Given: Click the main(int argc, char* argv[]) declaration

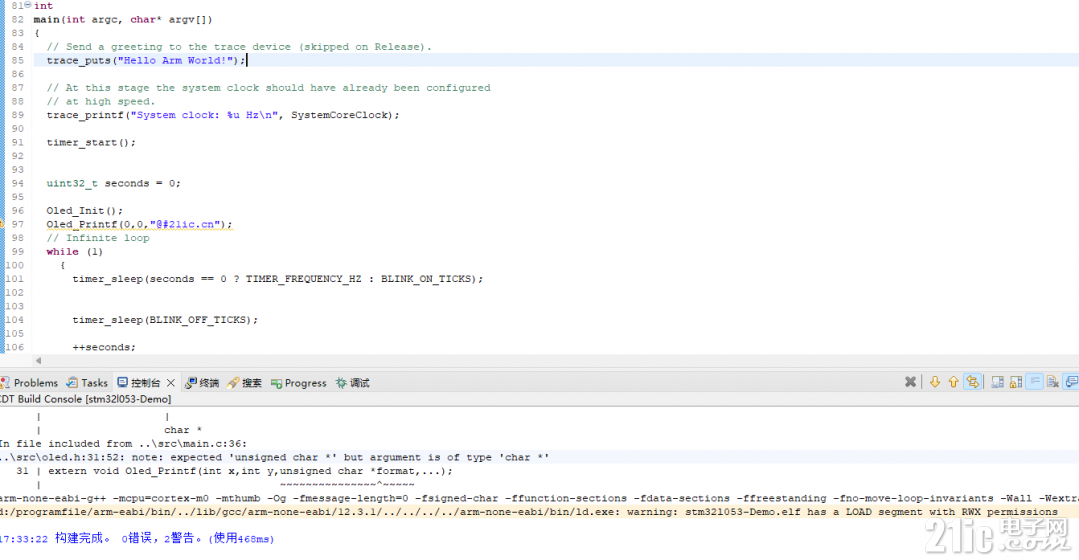Looking at the screenshot, I should click(x=122, y=19).
